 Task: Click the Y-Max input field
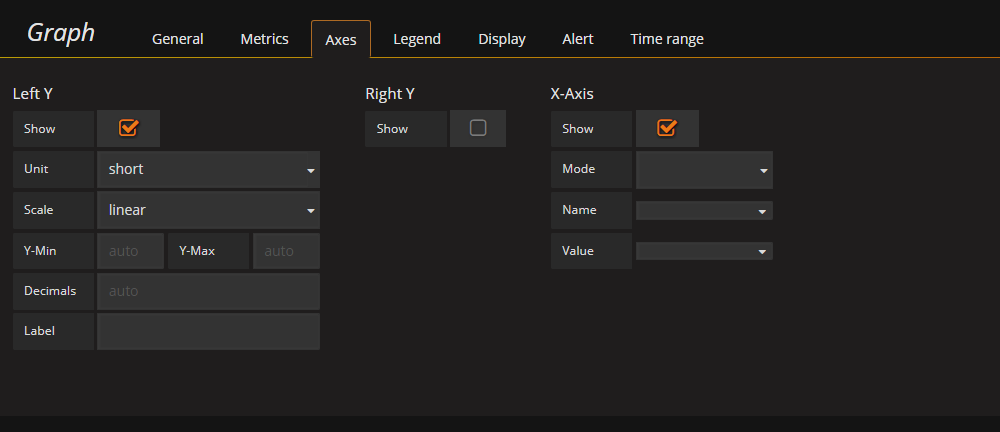(x=286, y=251)
